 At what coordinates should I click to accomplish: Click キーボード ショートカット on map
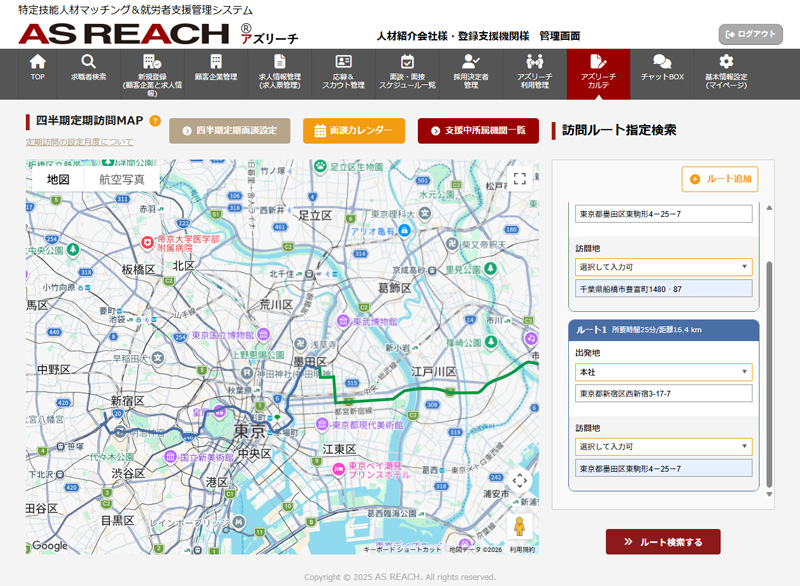point(402,549)
